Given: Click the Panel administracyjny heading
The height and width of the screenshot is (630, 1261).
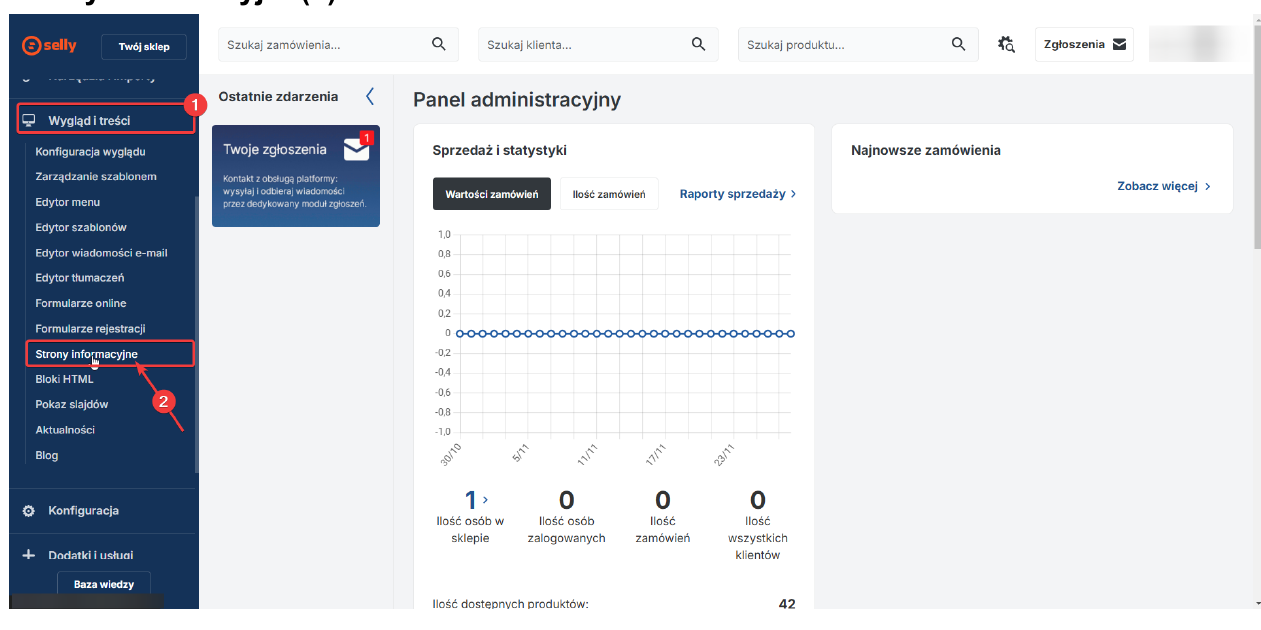Looking at the screenshot, I should coord(517,100).
